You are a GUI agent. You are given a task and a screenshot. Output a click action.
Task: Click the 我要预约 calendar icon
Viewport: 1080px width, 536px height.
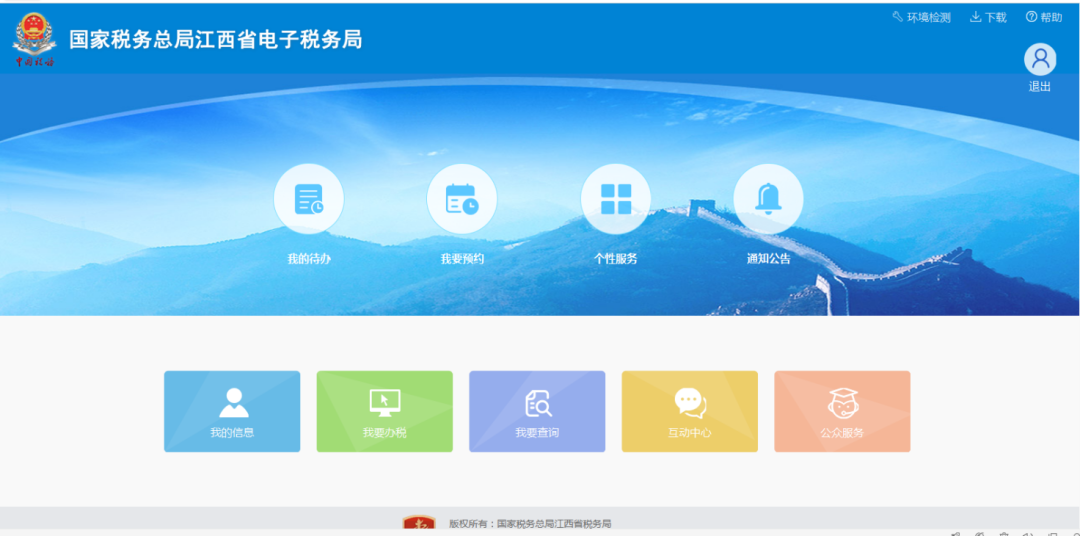462,199
